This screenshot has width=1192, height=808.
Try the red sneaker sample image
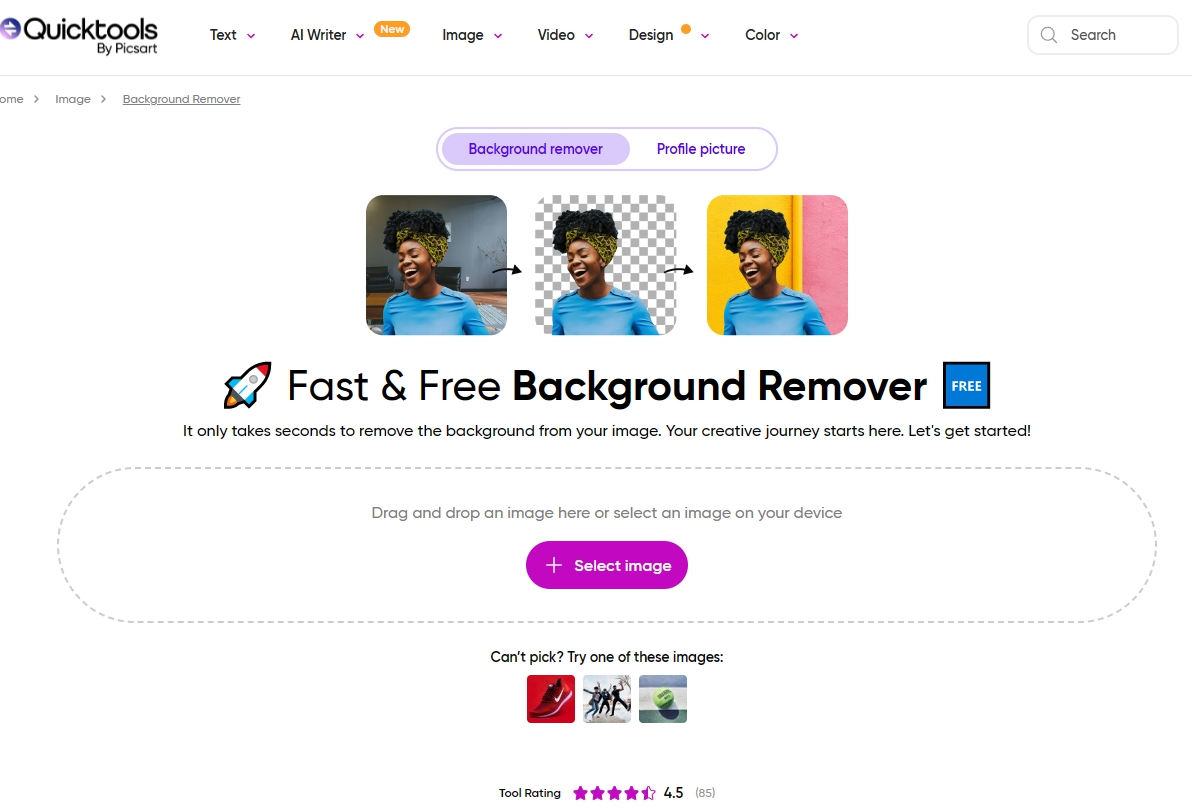[x=551, y=699]
